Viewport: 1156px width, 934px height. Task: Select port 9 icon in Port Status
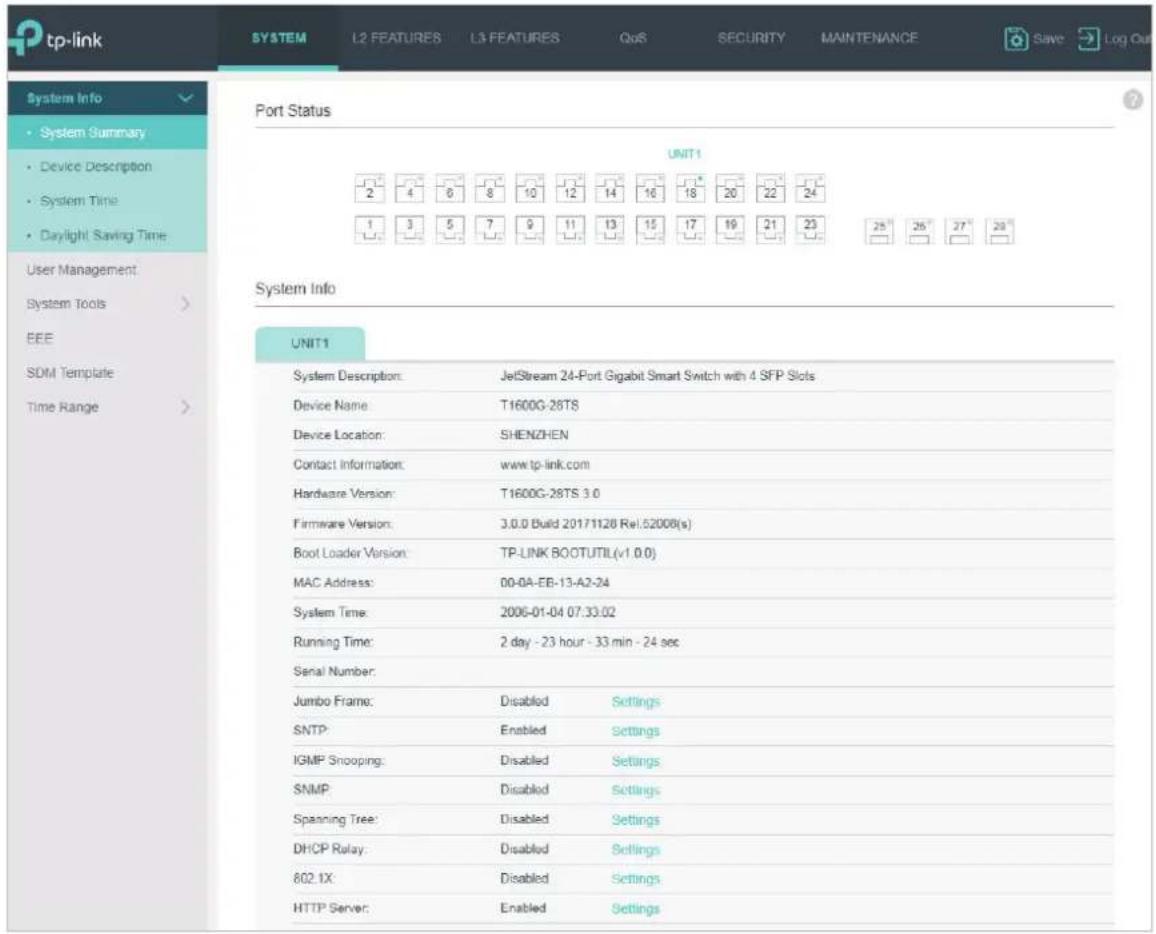point(529,229)
